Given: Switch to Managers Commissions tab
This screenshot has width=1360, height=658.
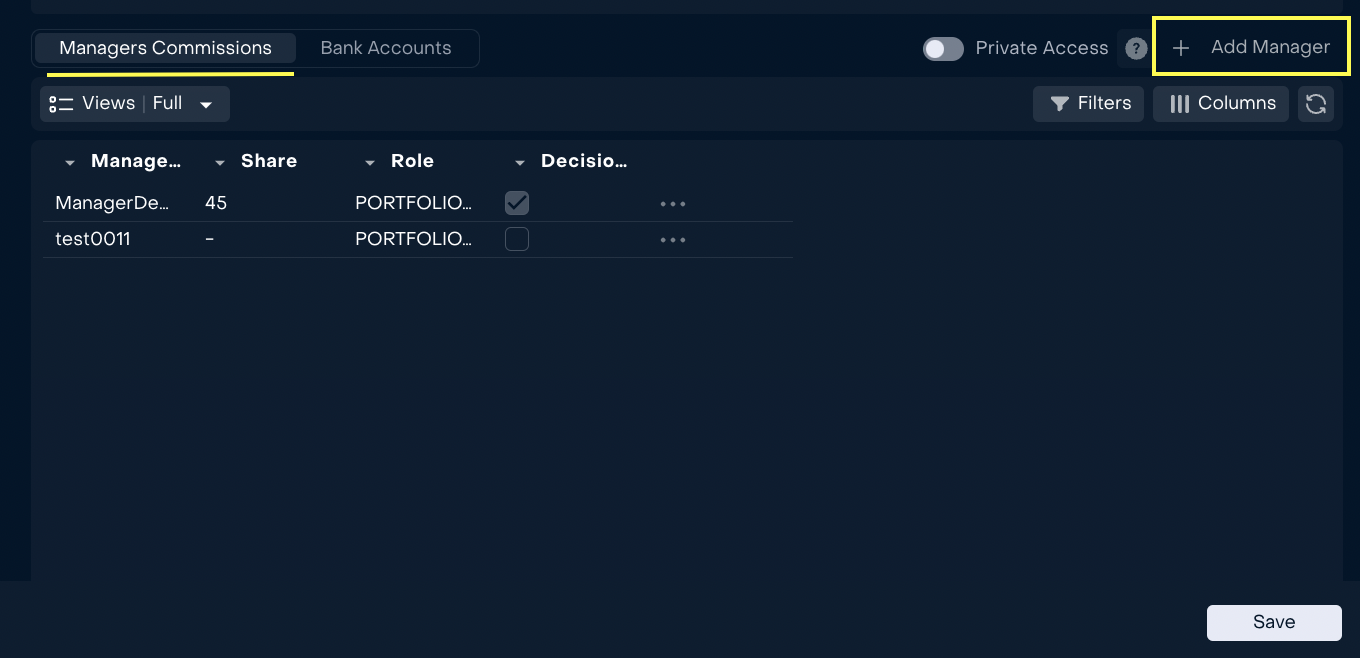Looking at the screenshot, I should click(165, 48).
